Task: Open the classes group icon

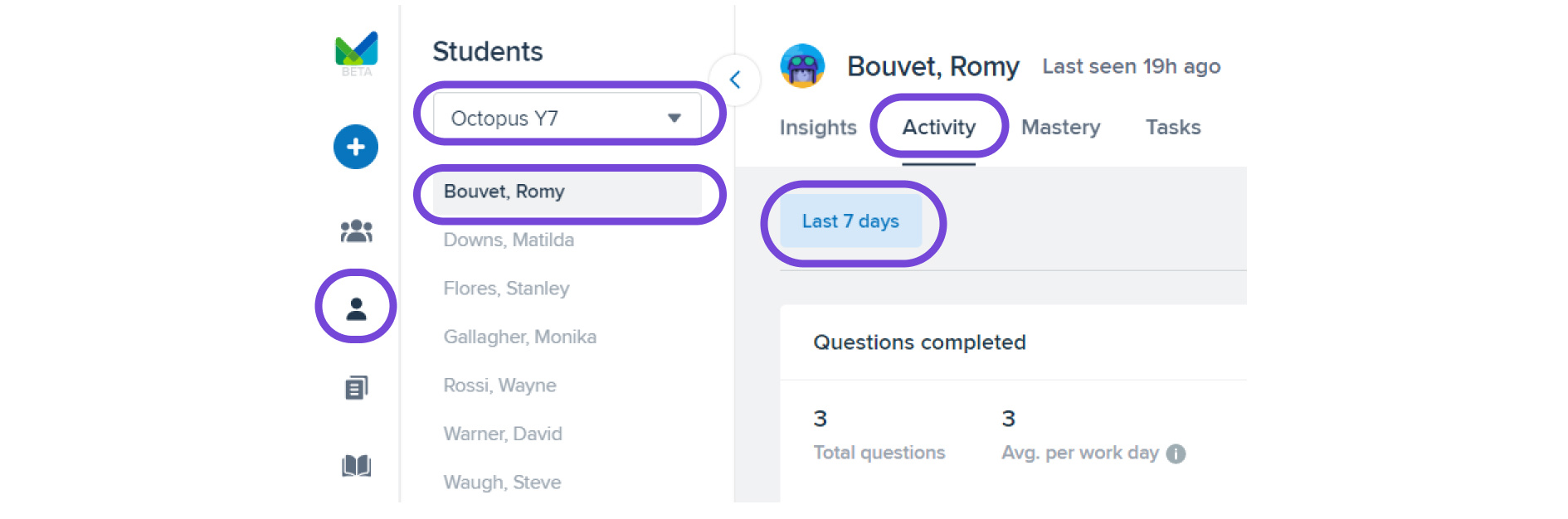Action: (356, 230)
